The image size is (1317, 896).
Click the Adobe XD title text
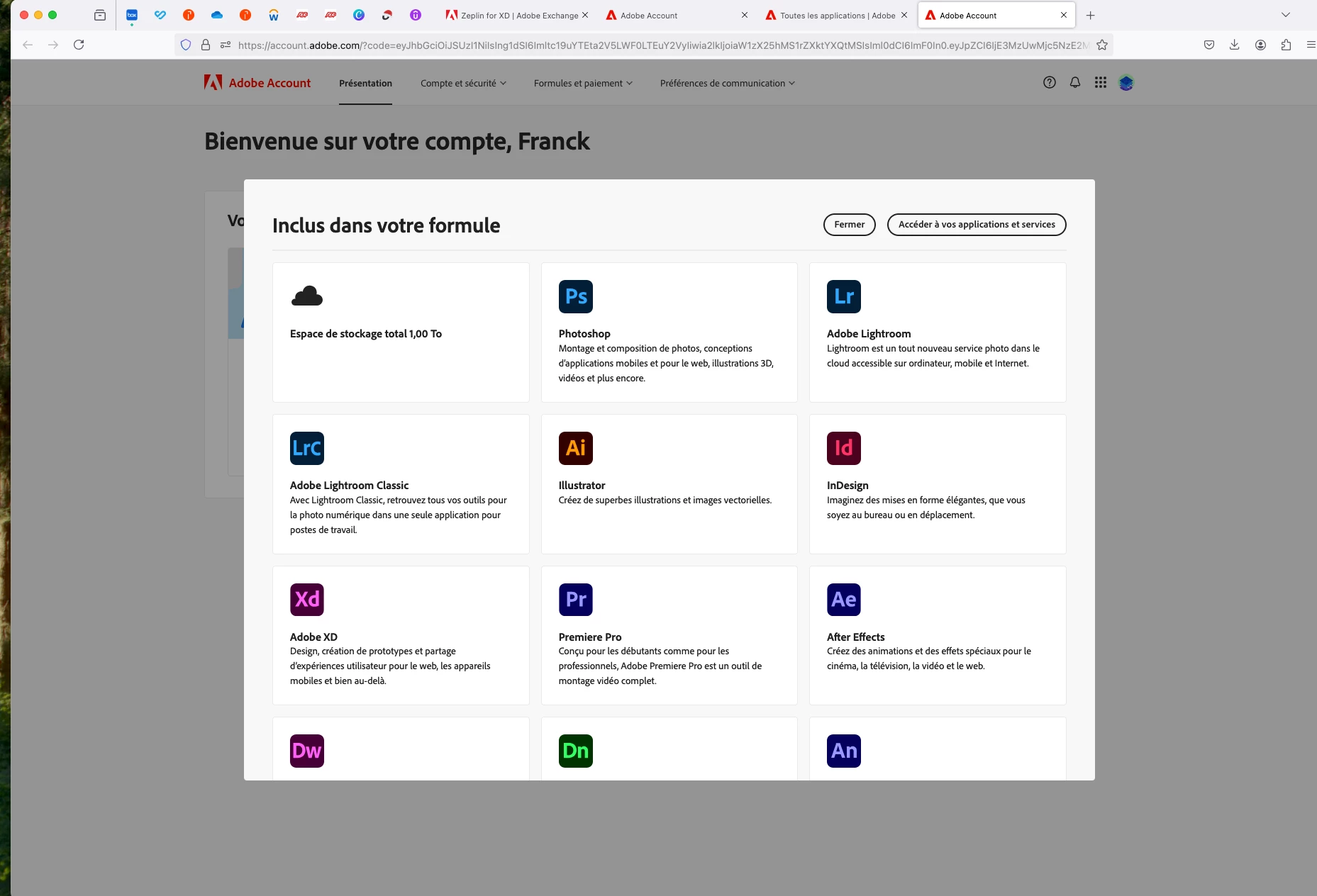[313, 637]
